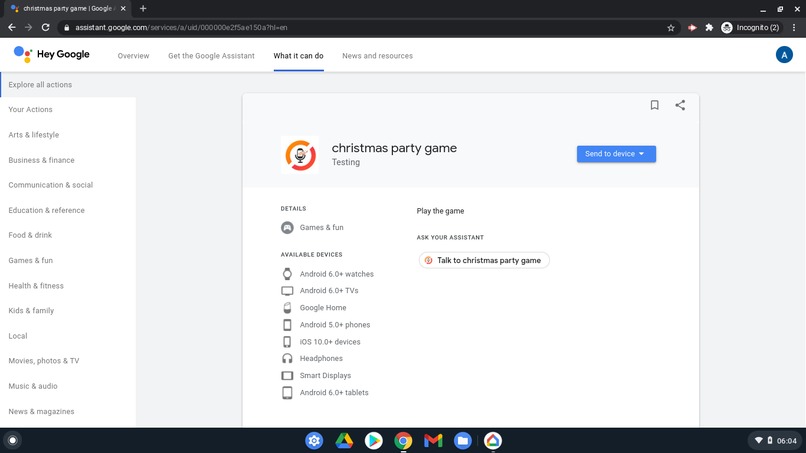Click the Hey Google logo
The height and width of the screenshot is (453, 806).
tap(51, 54)
